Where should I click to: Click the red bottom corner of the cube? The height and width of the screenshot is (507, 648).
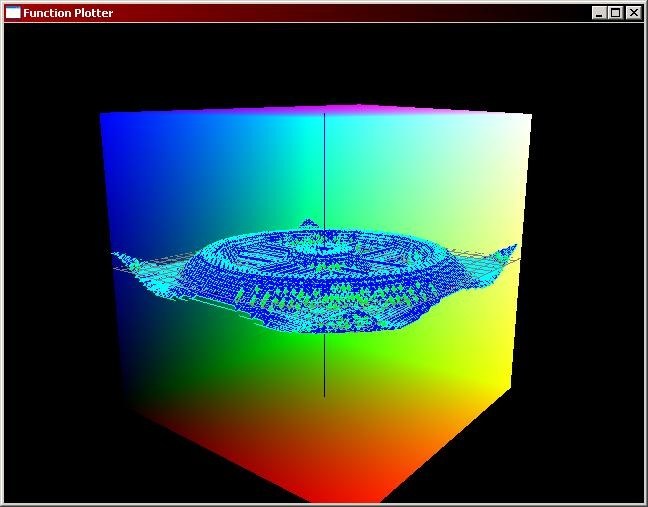(x=320, y=485)
